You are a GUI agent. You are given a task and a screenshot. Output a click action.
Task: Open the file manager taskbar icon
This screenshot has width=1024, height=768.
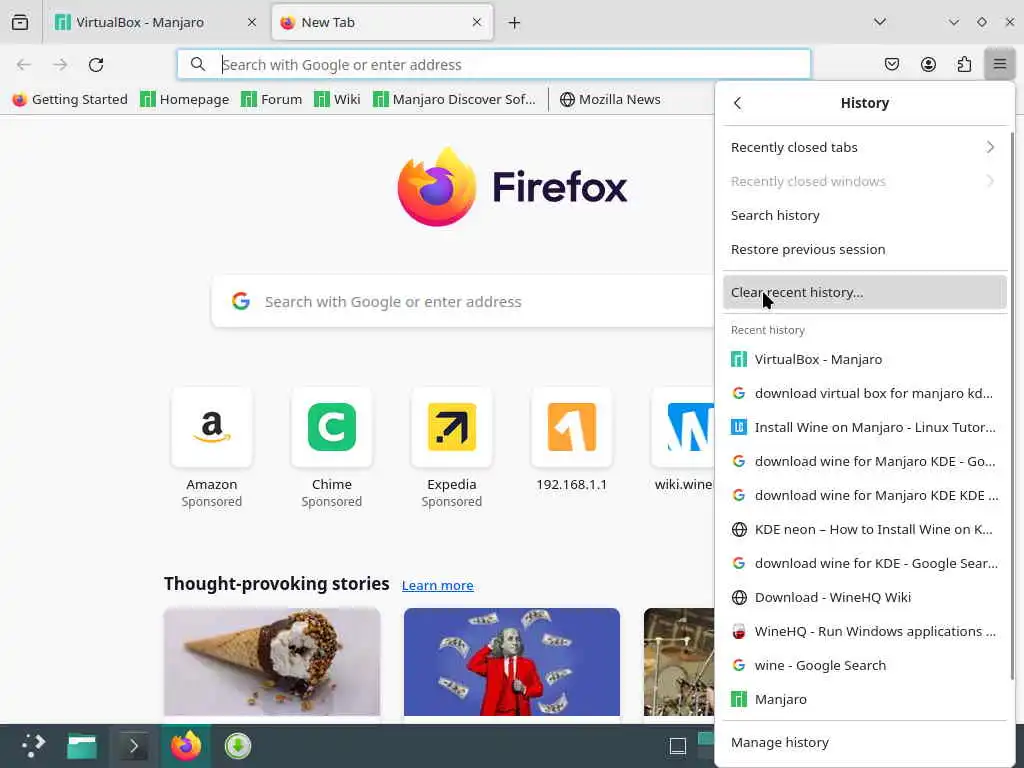[x=82, y=746]
